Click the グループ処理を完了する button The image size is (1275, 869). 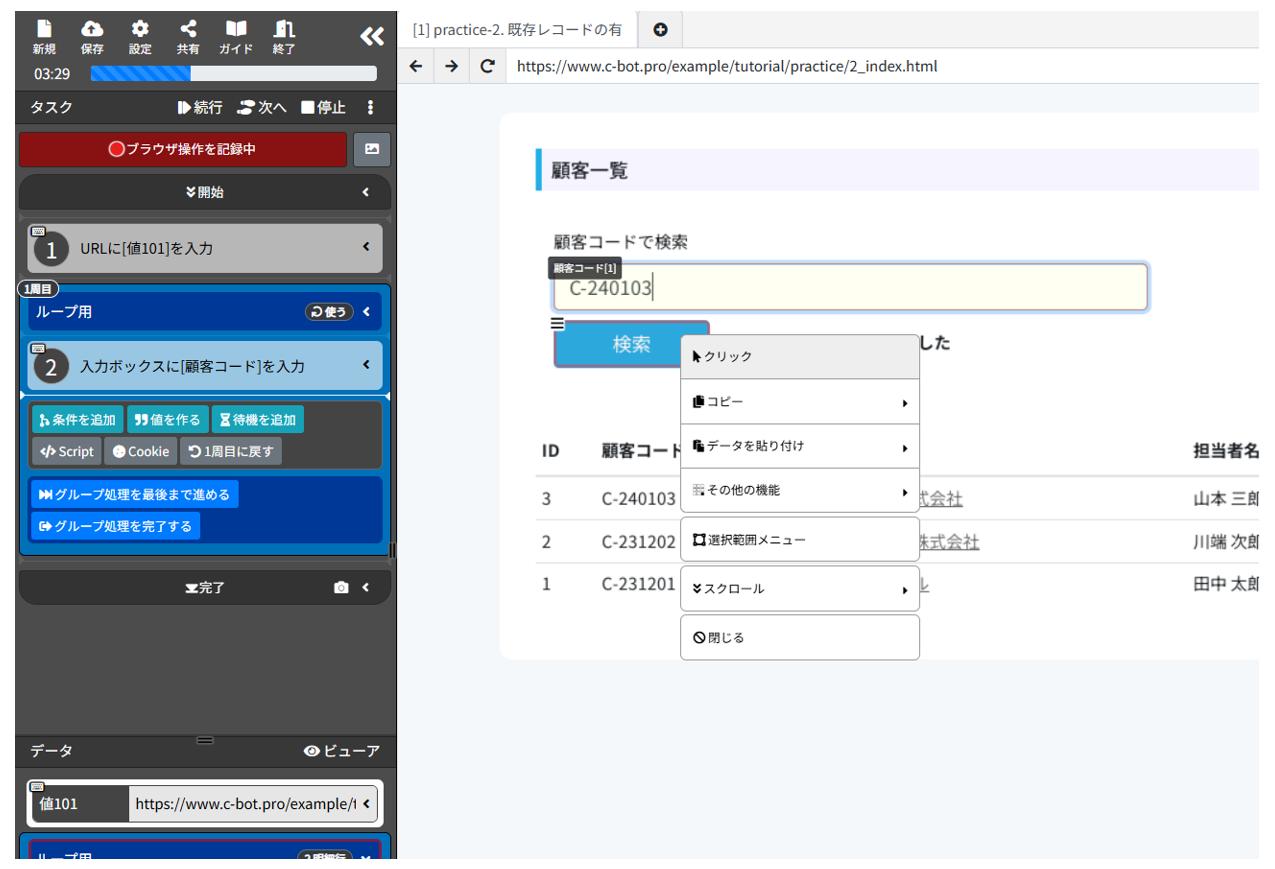pyautogui.click(x=115, y=526)
